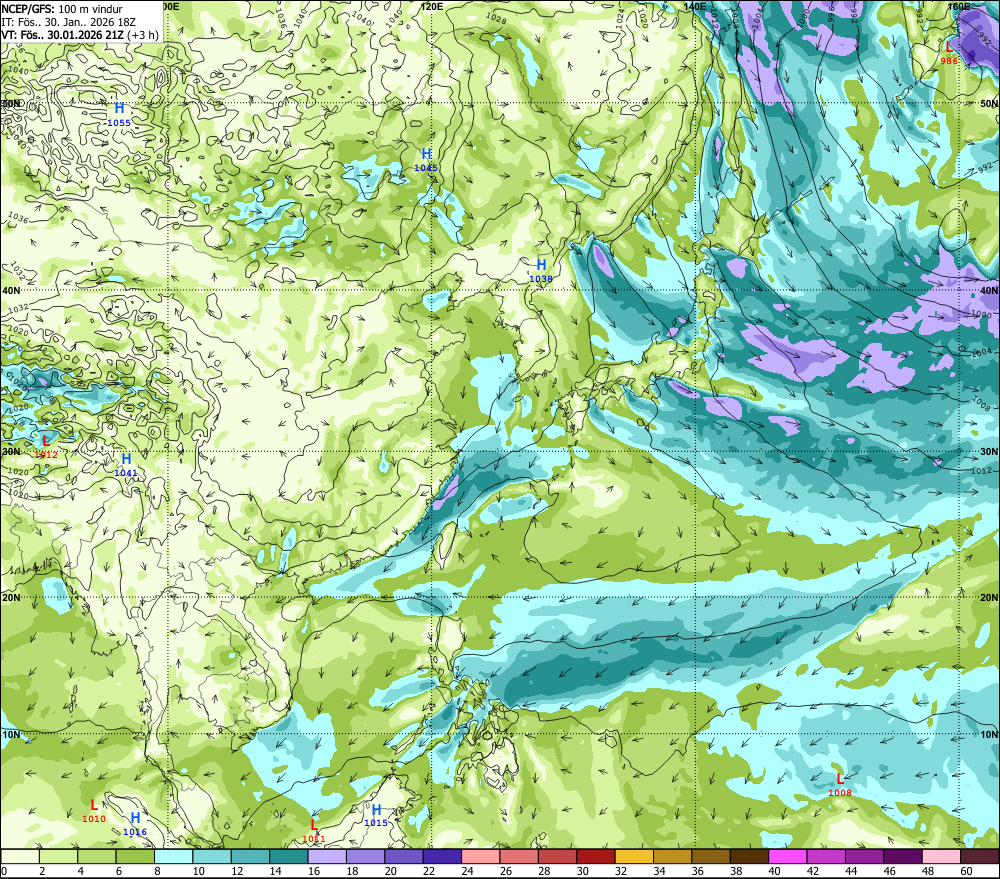The height and width of the screenshot is (879, 1000).
Task: Click the valid time line 'VT: Fös.. 30.01.2026 21Z (+3 h)'
Action: pyautogui.click(x=80, y=35)
